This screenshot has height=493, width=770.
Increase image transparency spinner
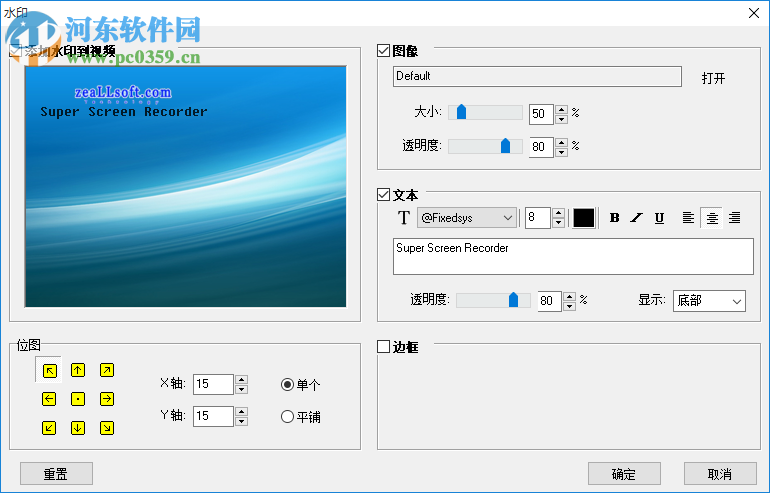[x=561, y=142]
